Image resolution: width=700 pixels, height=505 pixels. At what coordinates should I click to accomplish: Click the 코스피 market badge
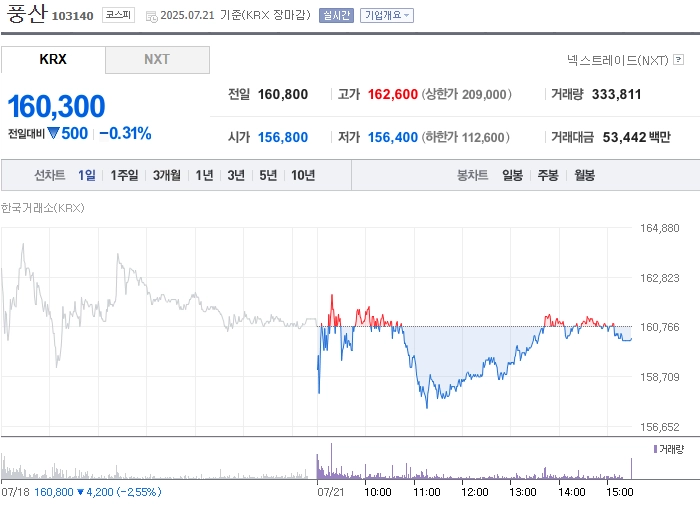tap(118, 15)
